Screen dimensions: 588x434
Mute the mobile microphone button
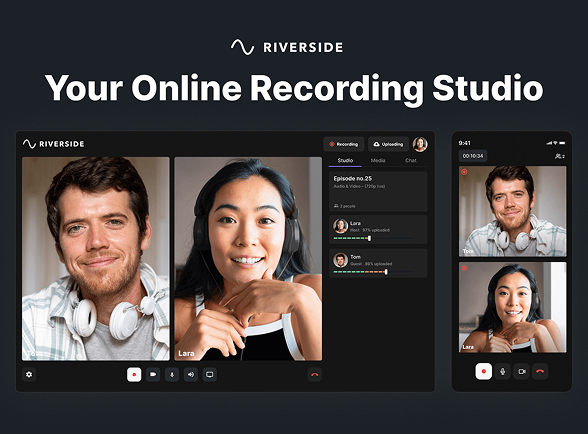point(502,371)
